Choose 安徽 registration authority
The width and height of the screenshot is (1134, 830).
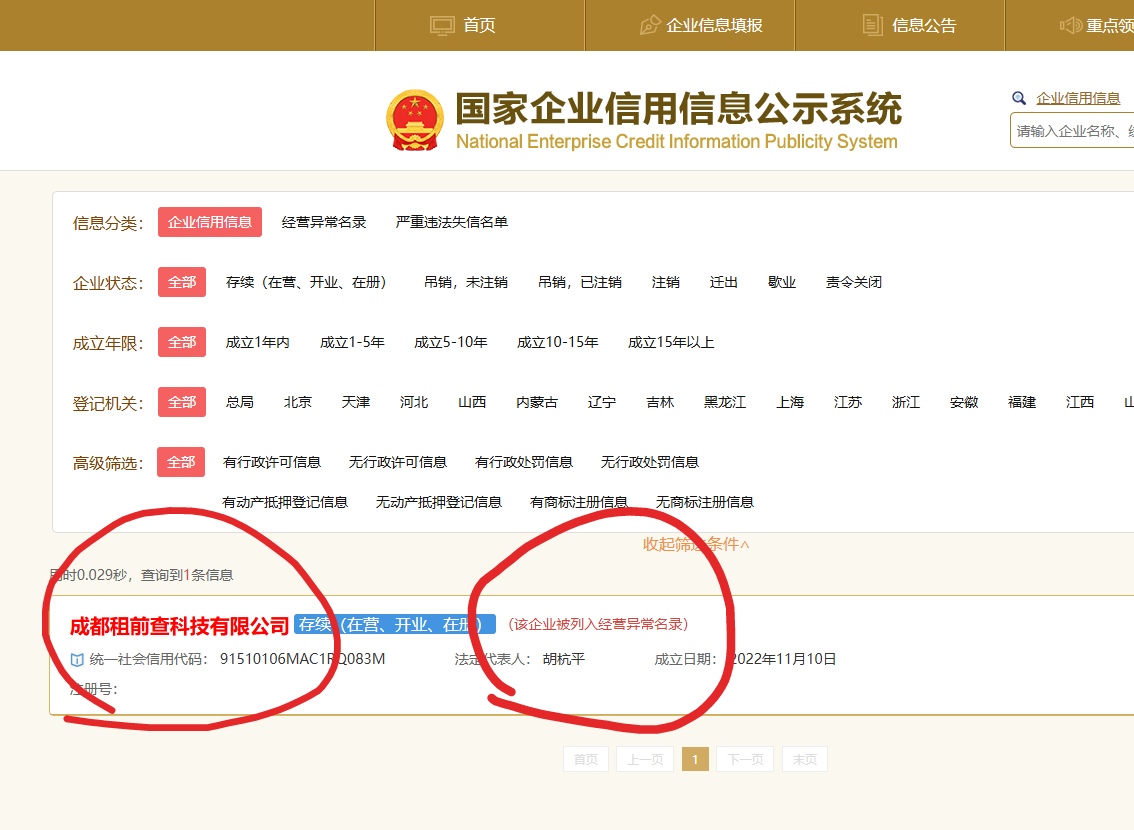point(964,402)
